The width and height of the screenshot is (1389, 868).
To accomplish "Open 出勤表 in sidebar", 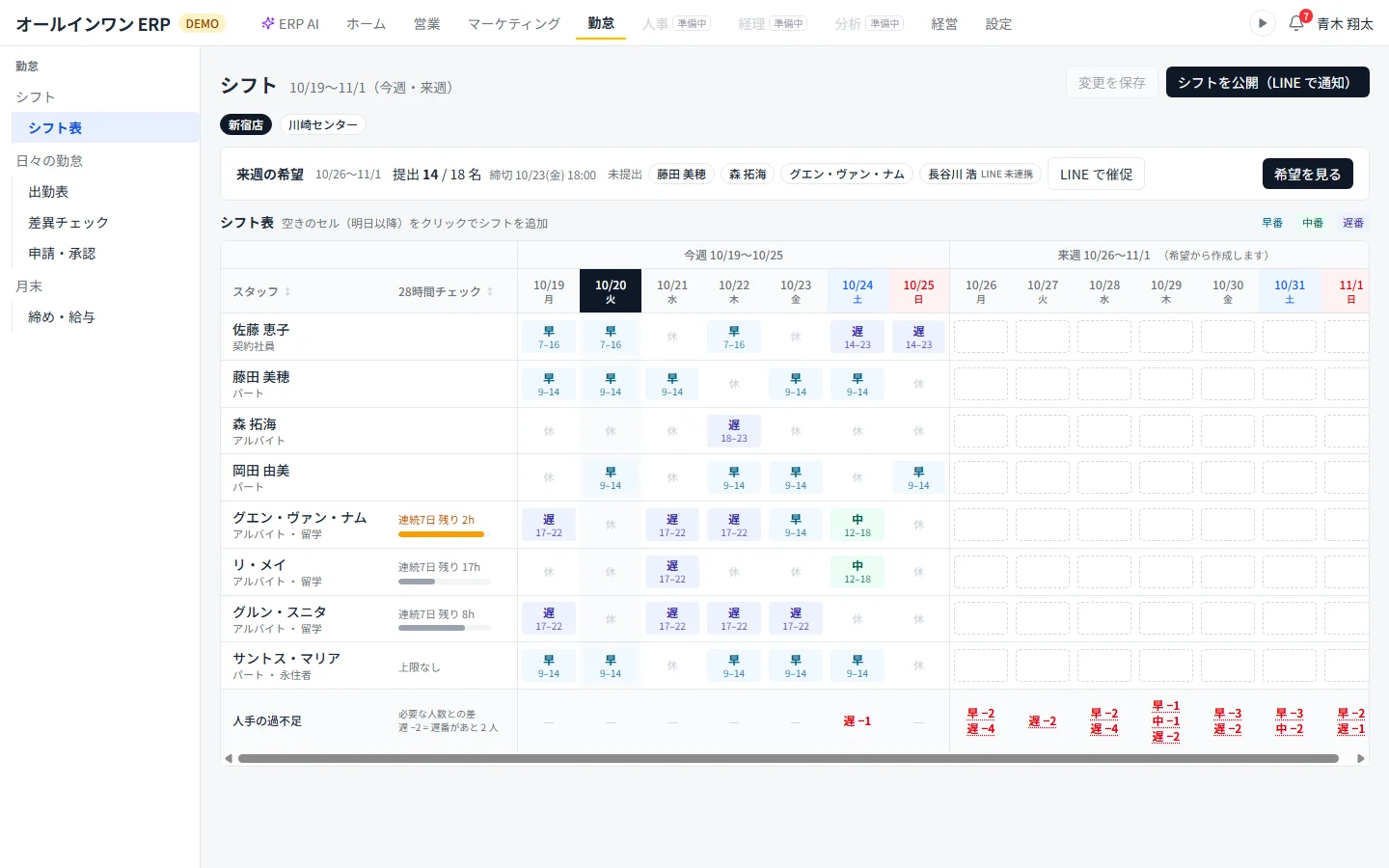I will [105, 192].
